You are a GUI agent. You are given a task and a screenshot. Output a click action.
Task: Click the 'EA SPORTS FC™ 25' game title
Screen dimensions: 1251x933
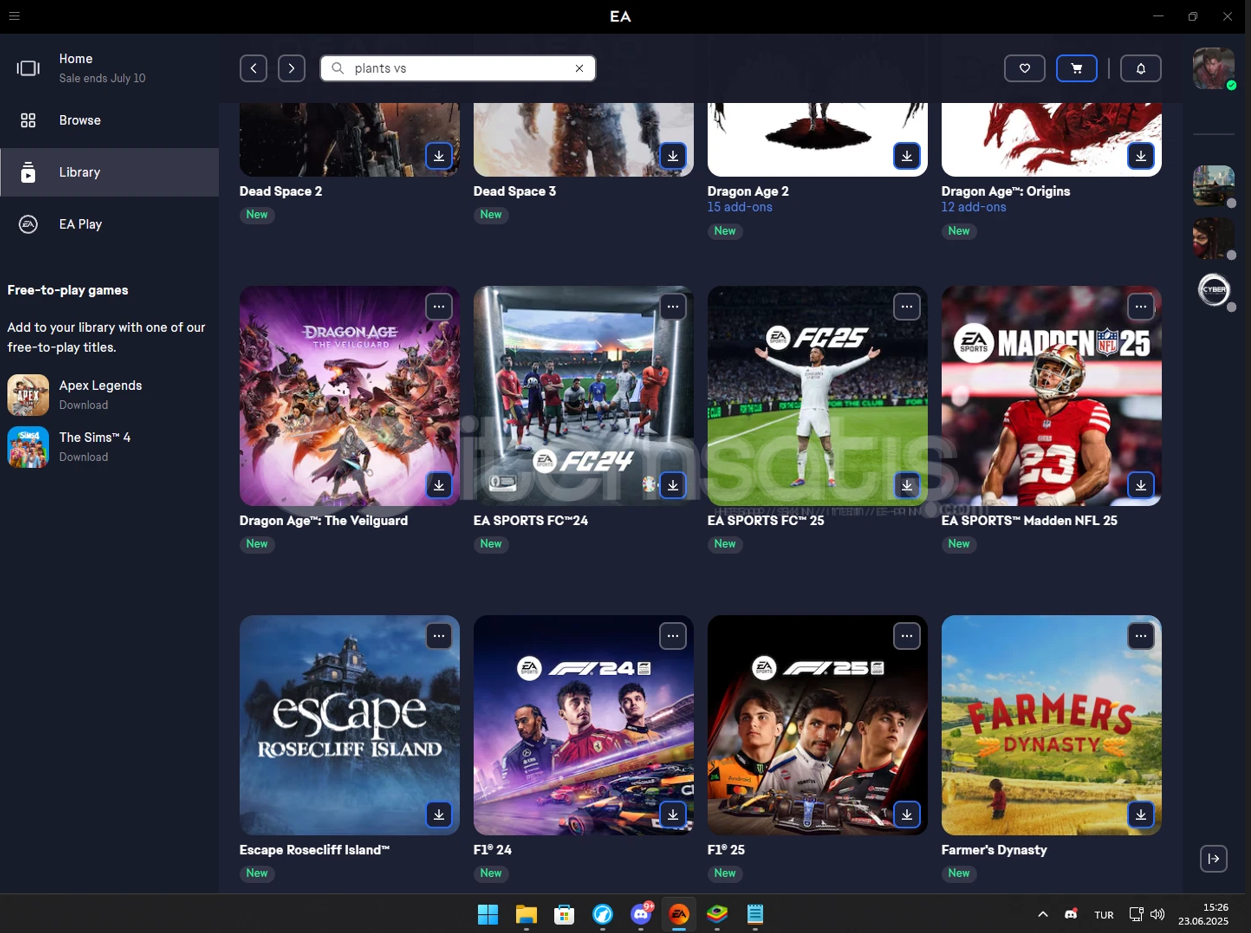[x=766, y=520]
